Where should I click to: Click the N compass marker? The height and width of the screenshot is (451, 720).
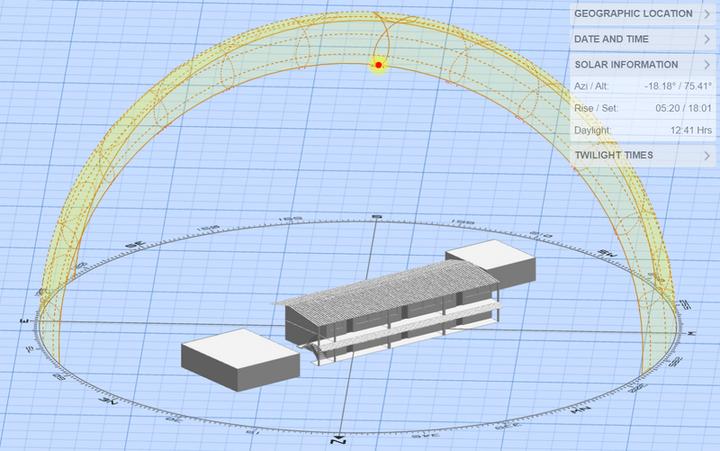[x=338, y=440]
